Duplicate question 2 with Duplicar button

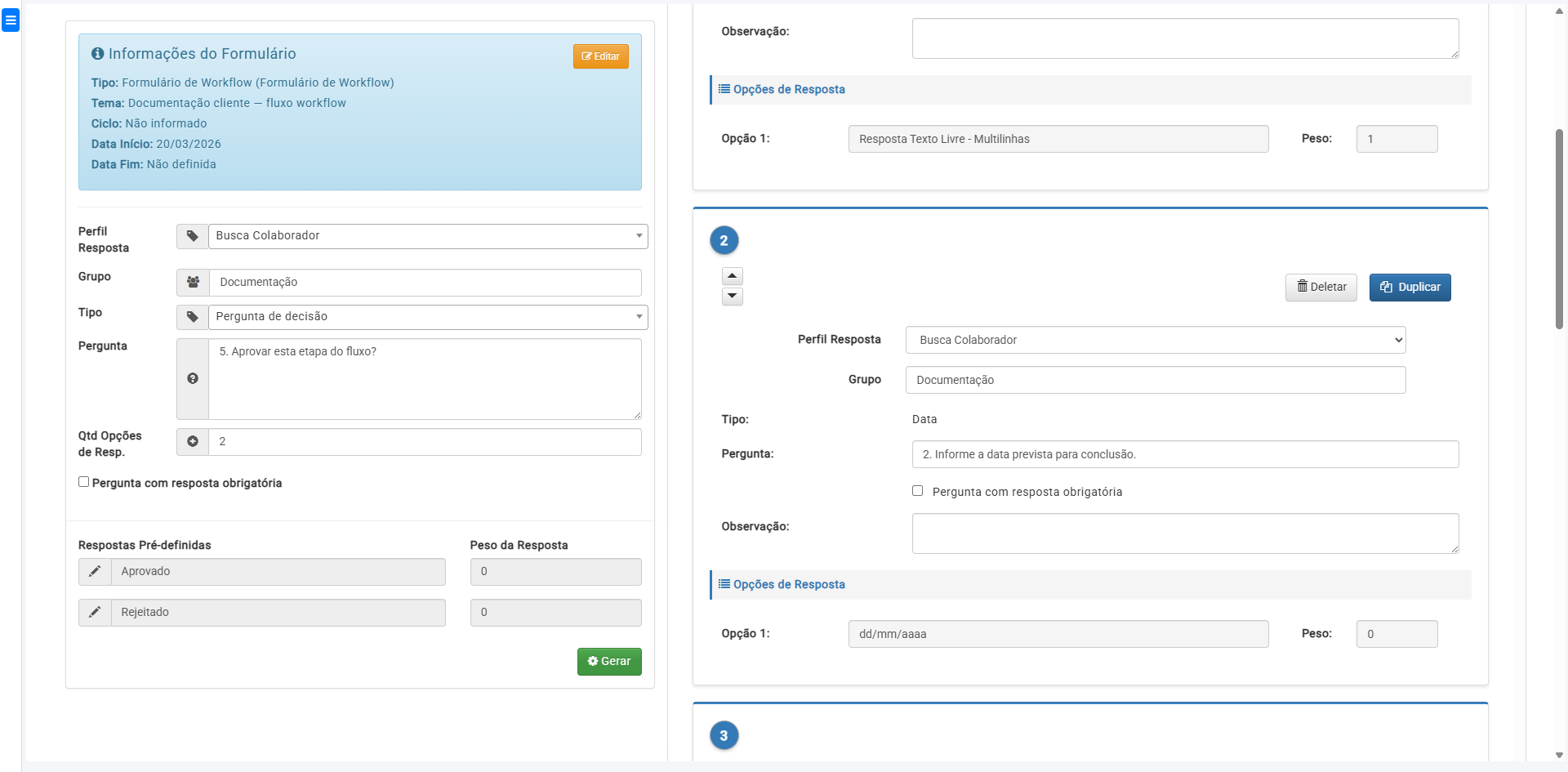(x=1410, y=288)
